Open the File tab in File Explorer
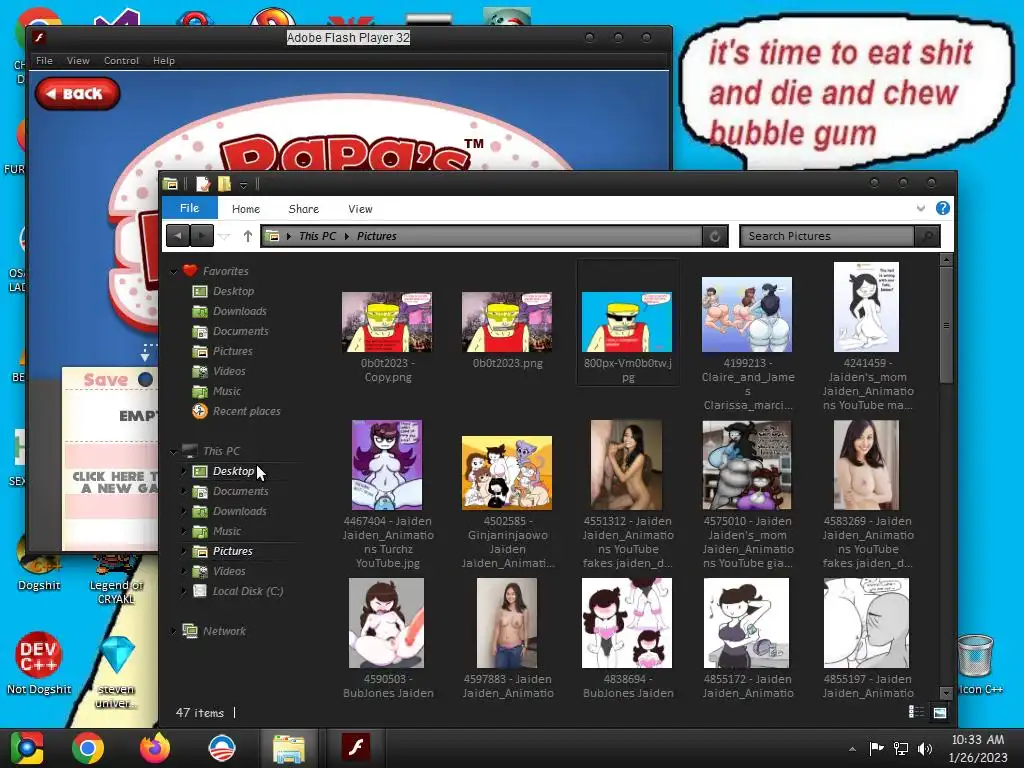 tap(189, 208)
